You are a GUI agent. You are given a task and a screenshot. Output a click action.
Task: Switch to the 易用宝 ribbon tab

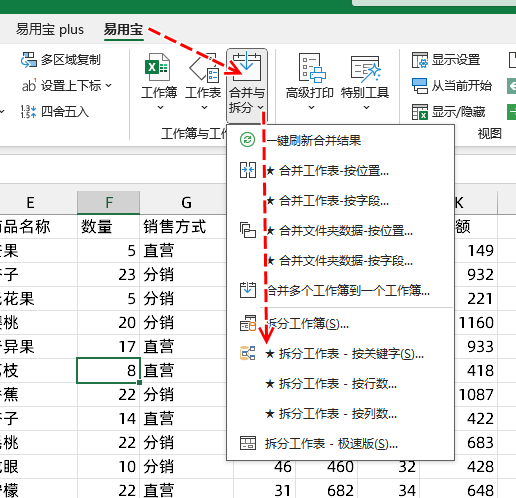(124, 29)
